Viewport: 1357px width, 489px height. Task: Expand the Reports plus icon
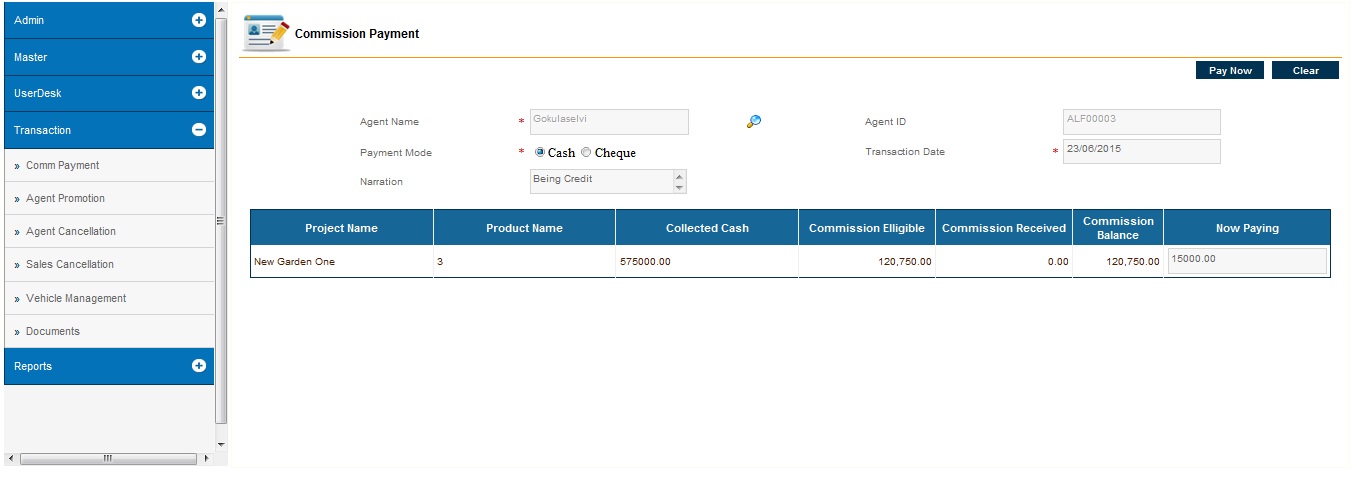(198, 366)
